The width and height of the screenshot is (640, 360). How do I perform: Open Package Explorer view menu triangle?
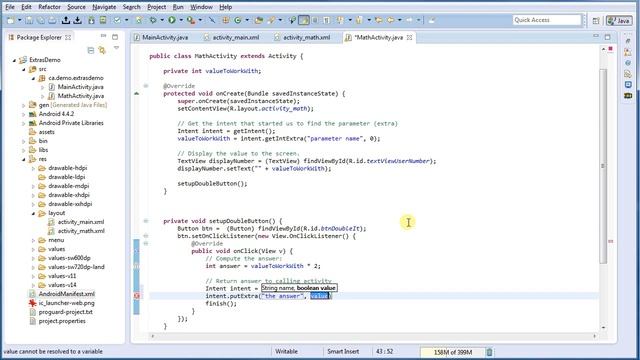click(x=116, y=49)
